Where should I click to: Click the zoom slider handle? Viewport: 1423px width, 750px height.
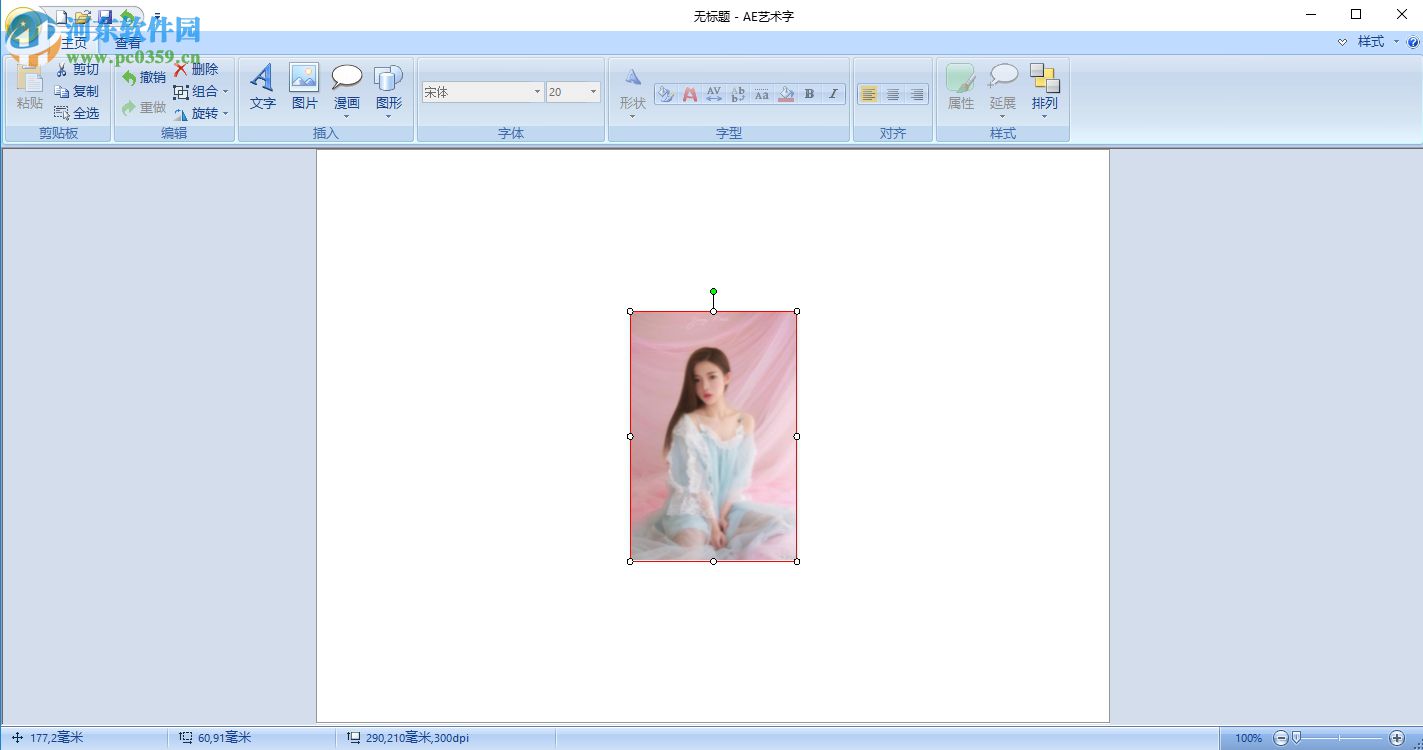pyautogui.click(x=1296, y=738)
